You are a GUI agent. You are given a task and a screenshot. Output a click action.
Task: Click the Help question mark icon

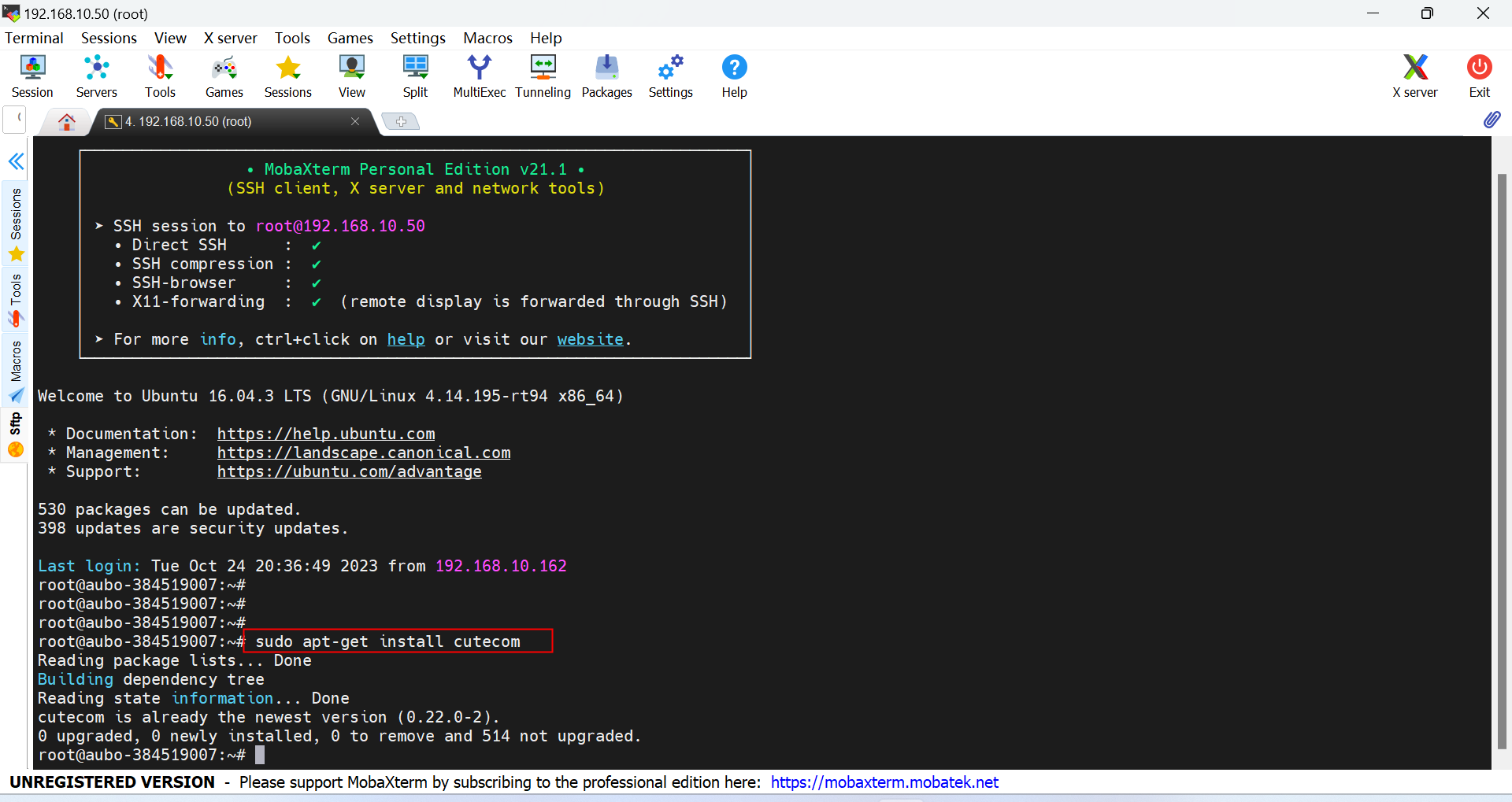pyautogui.click(x=734, y=76)
